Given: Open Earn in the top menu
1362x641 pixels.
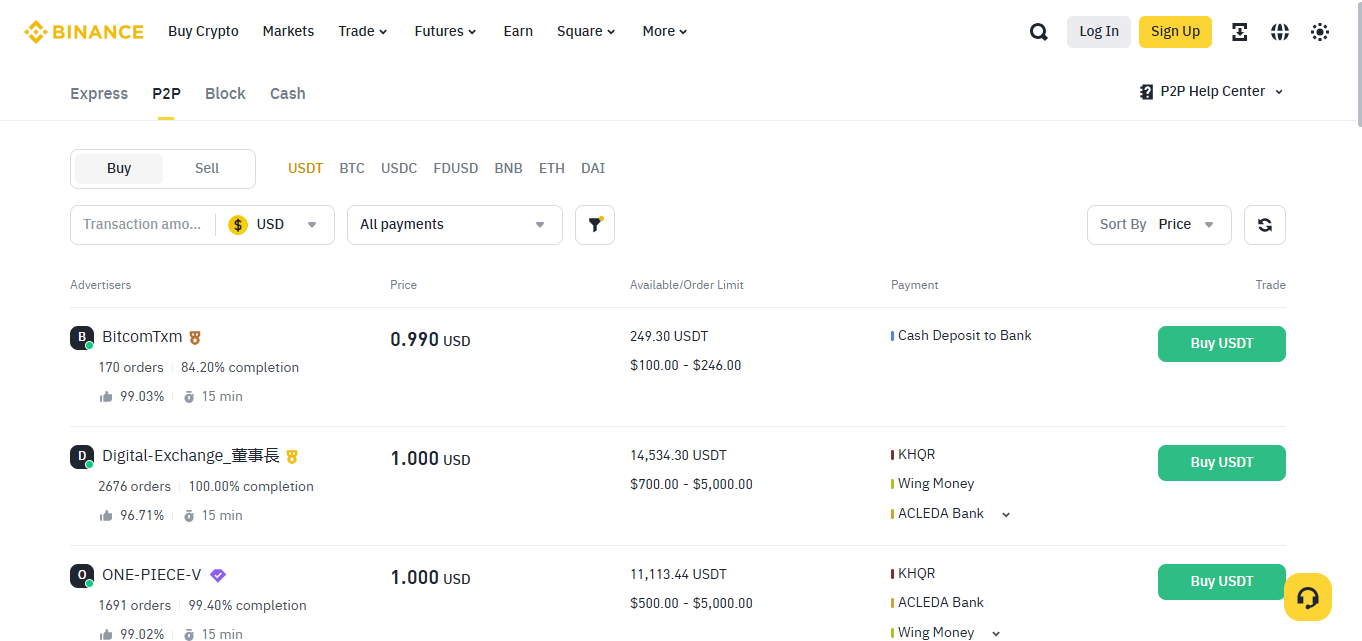Looking at the screenshot, I should pos(518,32).
